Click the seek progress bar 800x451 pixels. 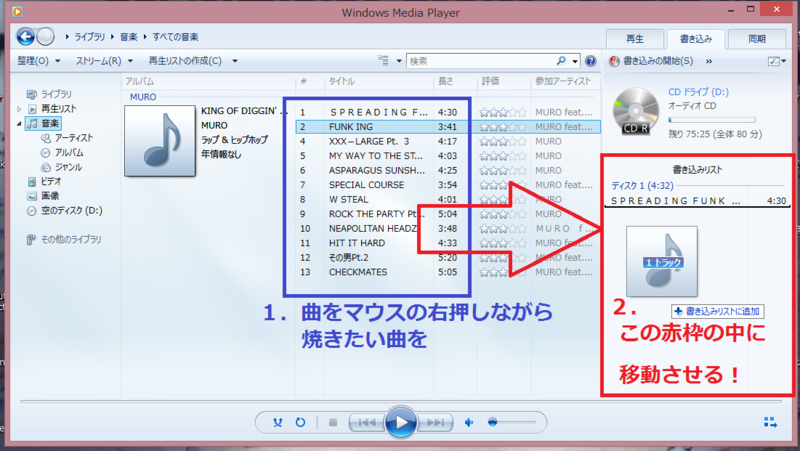coord(401,402)
